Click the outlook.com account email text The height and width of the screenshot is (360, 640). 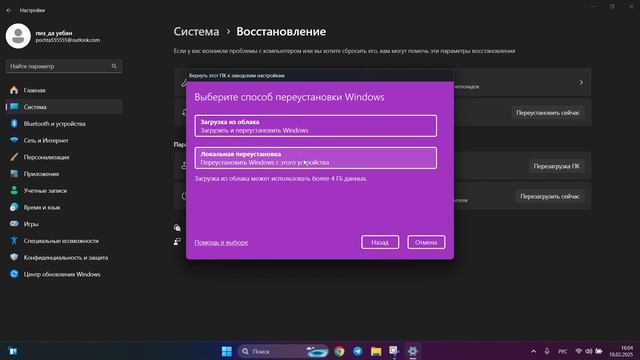click(68, 40)
